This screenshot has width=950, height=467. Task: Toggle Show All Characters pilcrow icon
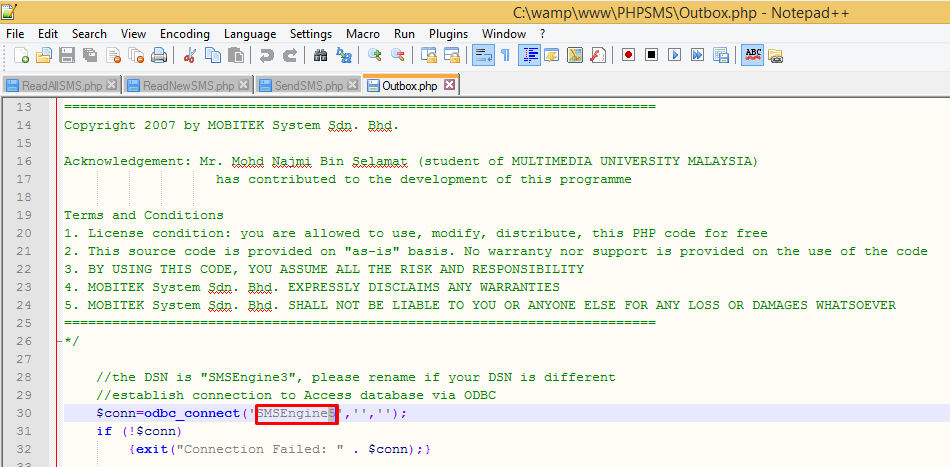(x=505, y=55)
